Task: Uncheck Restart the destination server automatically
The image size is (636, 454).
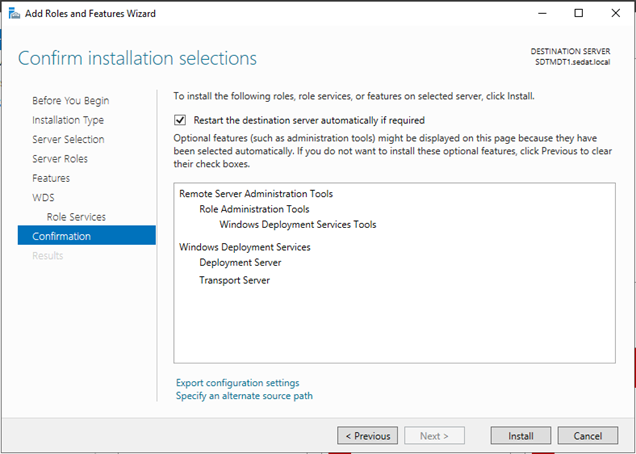Action: tap(180, 120)
